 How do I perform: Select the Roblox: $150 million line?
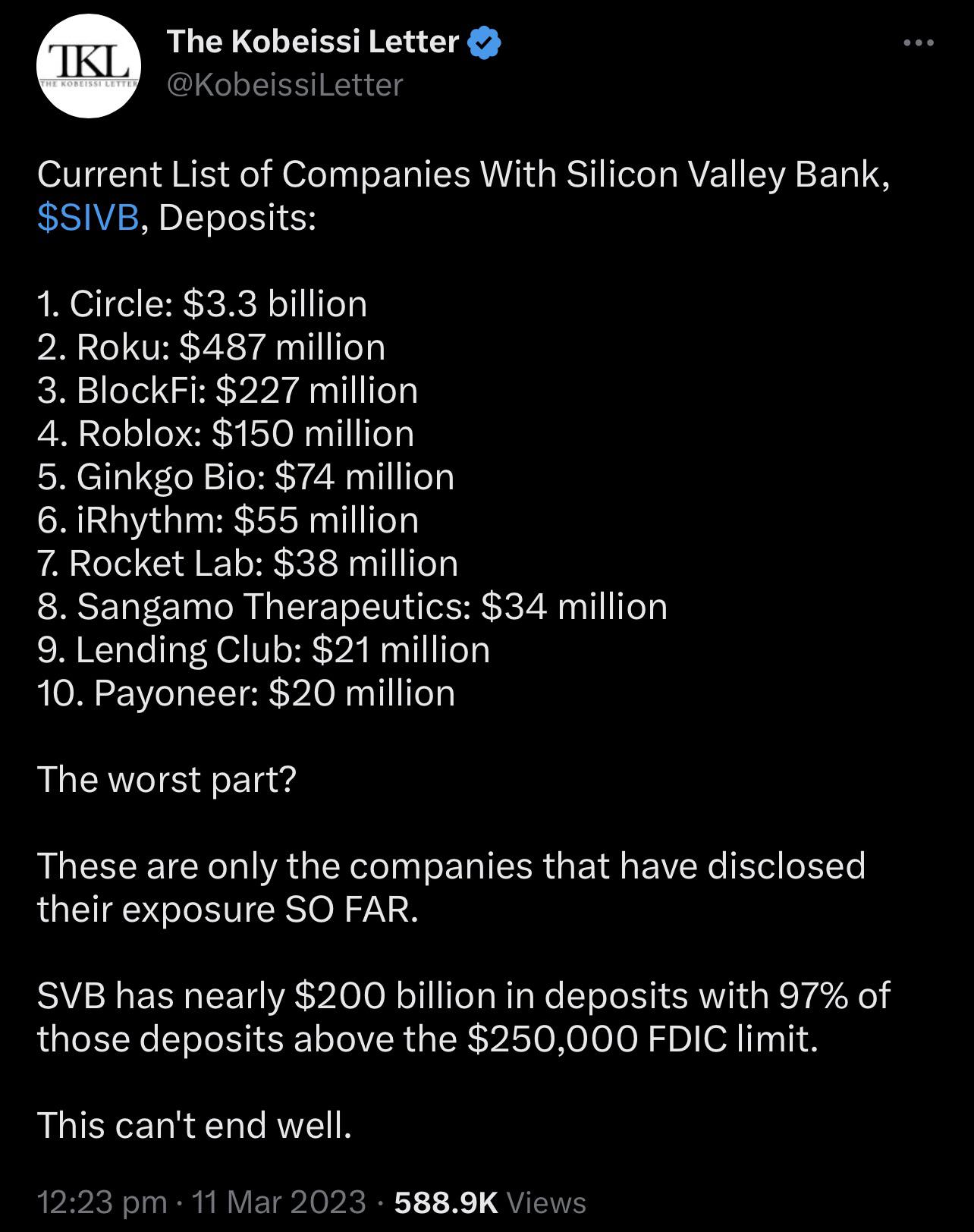(x=225, y=434)
